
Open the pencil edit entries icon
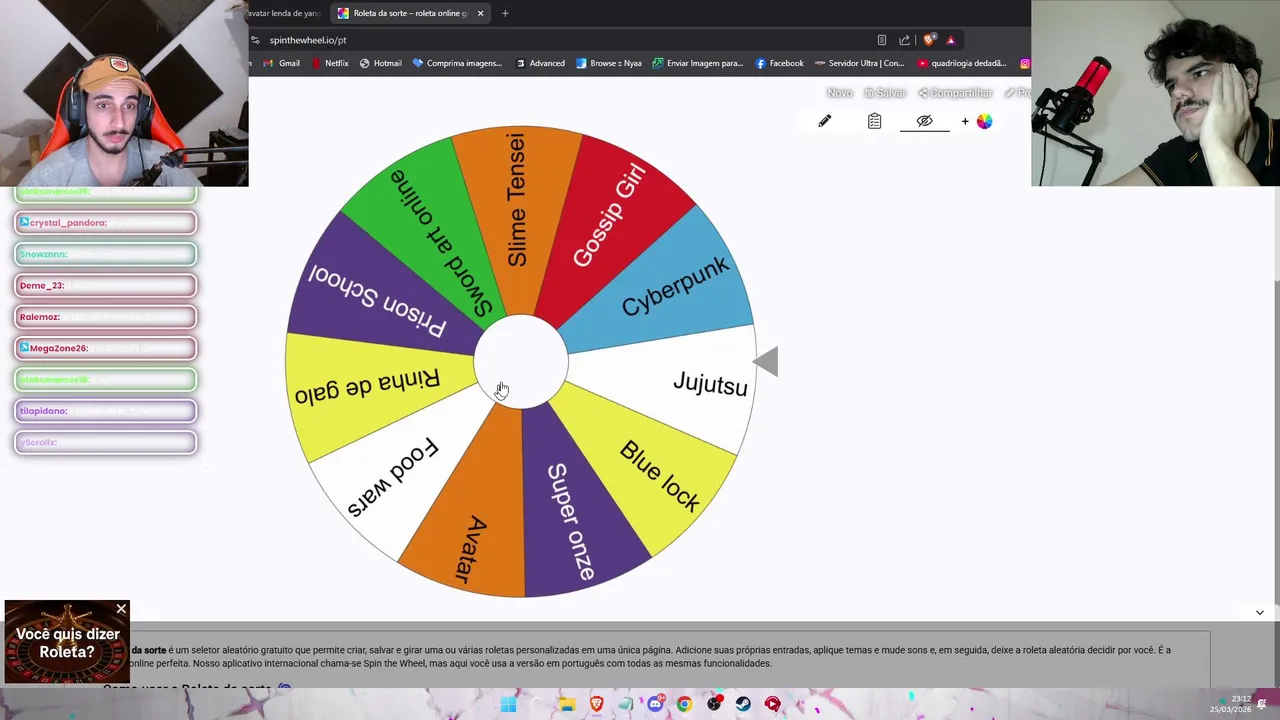click(x=825, y=121)
